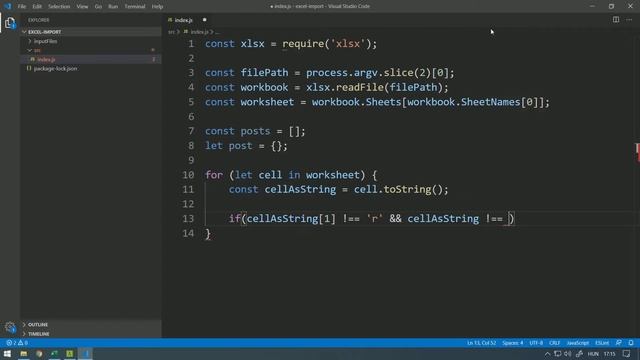Click the cellAsString declaration on line 11
Viewport: 640px width, 360px height.
(300, 189)
